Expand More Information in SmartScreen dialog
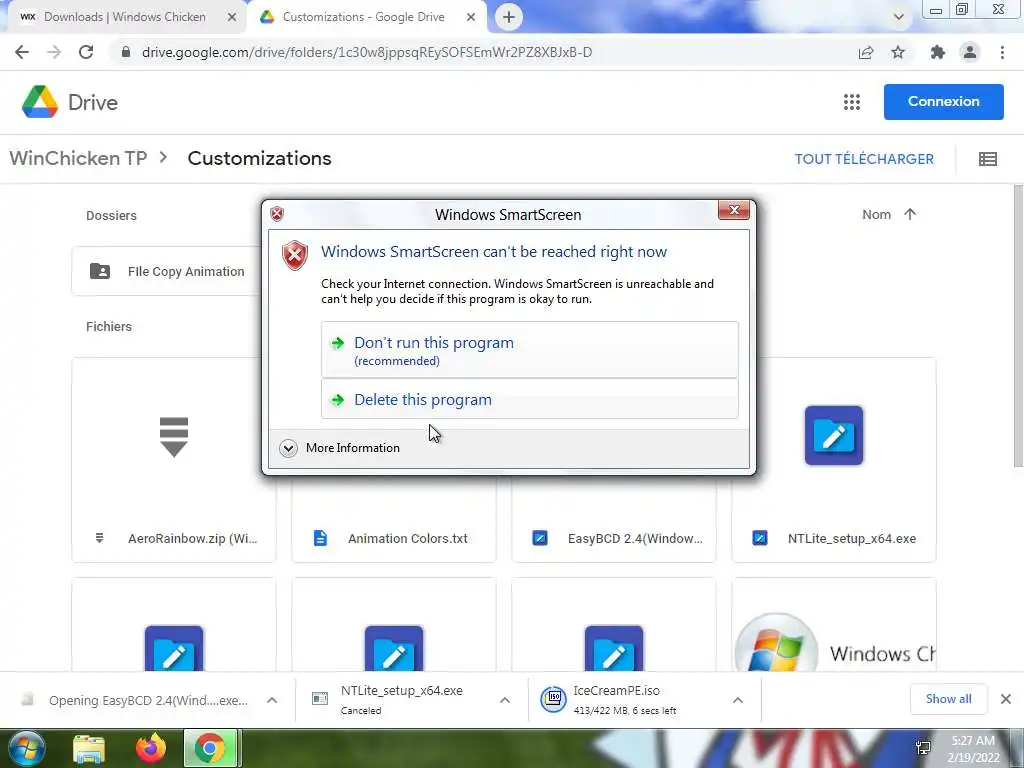The height and width of the screenshot is (768, 1024). (340, 447)
